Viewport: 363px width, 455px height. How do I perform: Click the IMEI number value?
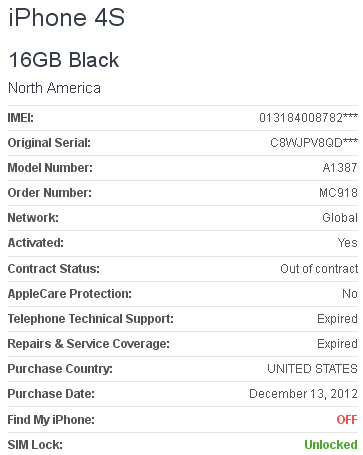[x=308, y=118]
